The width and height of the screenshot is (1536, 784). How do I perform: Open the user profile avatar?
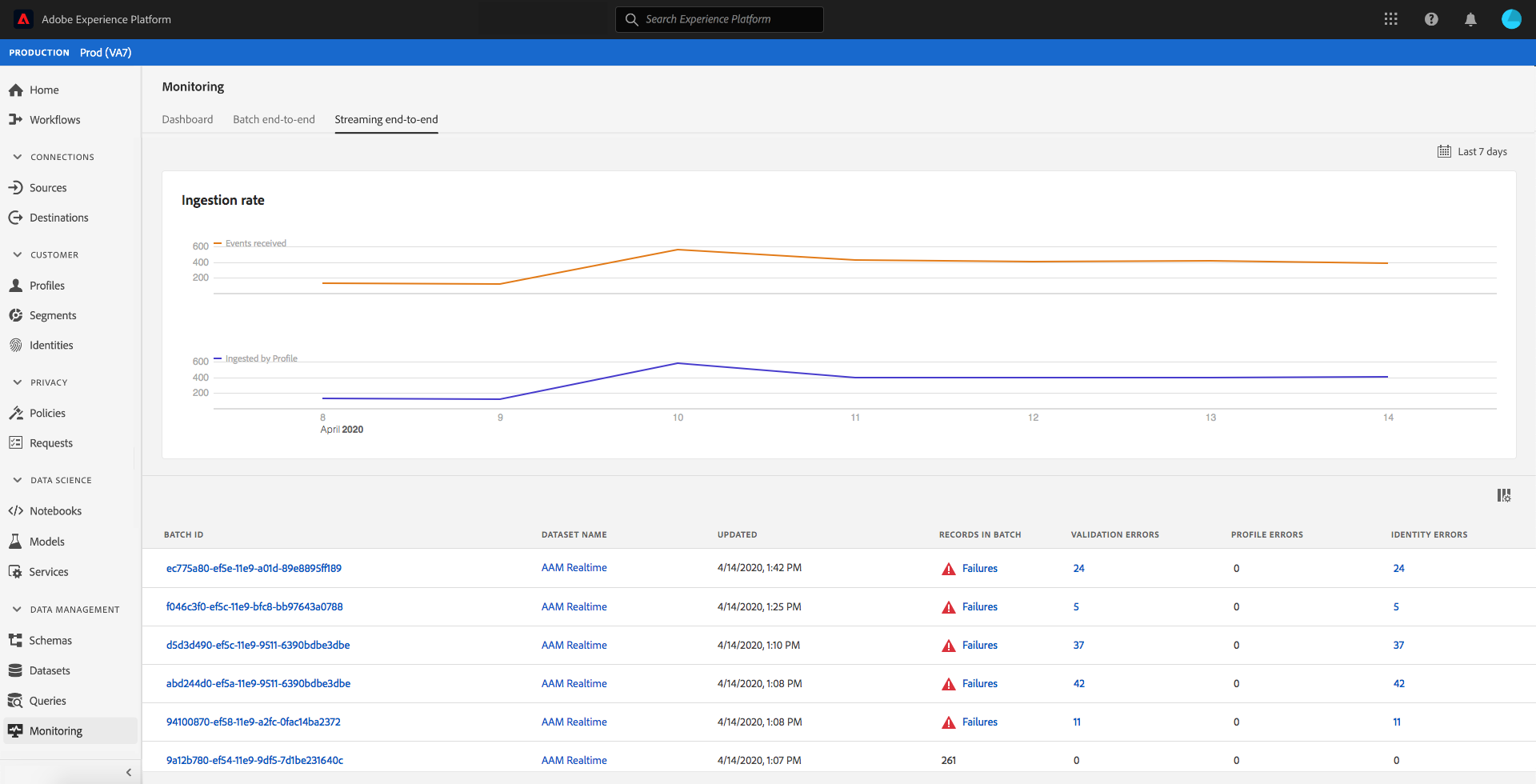(x=1510, y=19)
